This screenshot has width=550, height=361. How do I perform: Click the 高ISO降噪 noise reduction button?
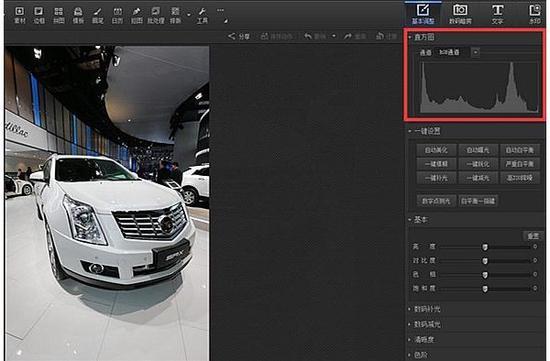[519, 178]
